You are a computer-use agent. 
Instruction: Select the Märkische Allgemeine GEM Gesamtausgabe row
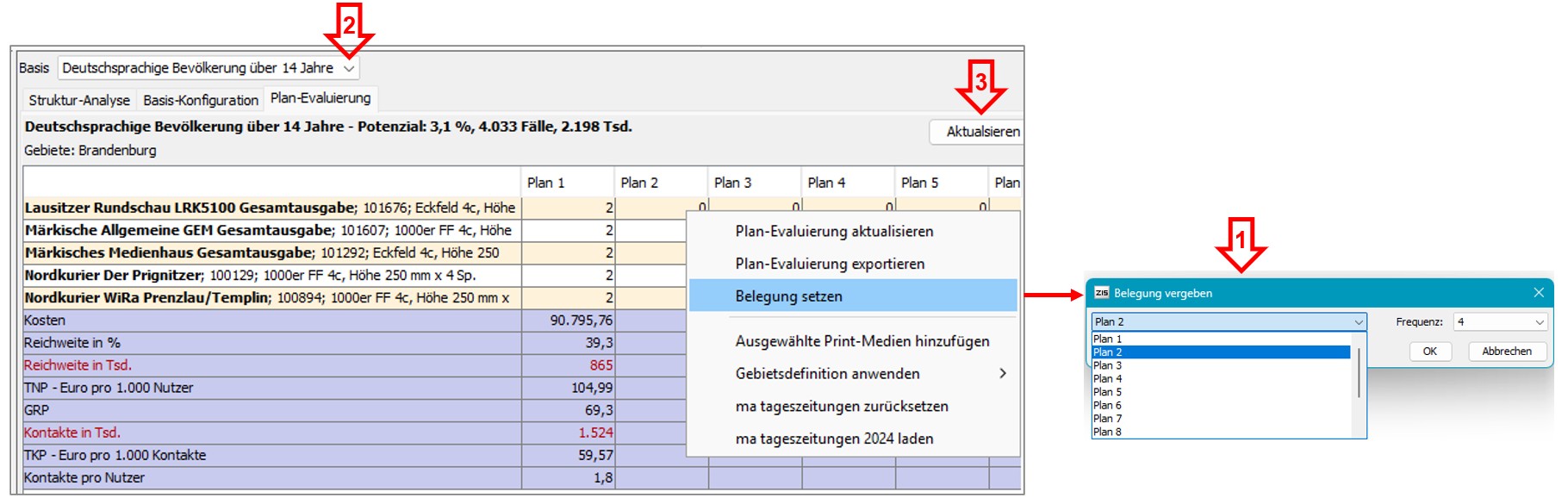[x=272, y=230]
